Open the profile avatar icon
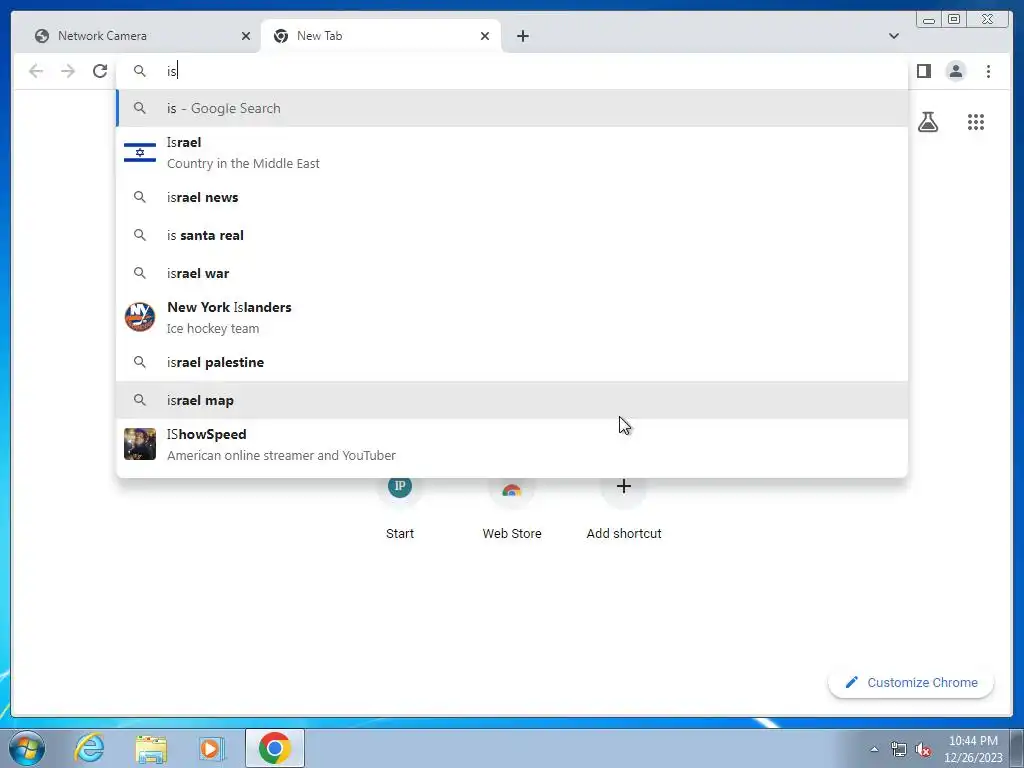Viewport: 1024px width, 768px height. point(955,71)
